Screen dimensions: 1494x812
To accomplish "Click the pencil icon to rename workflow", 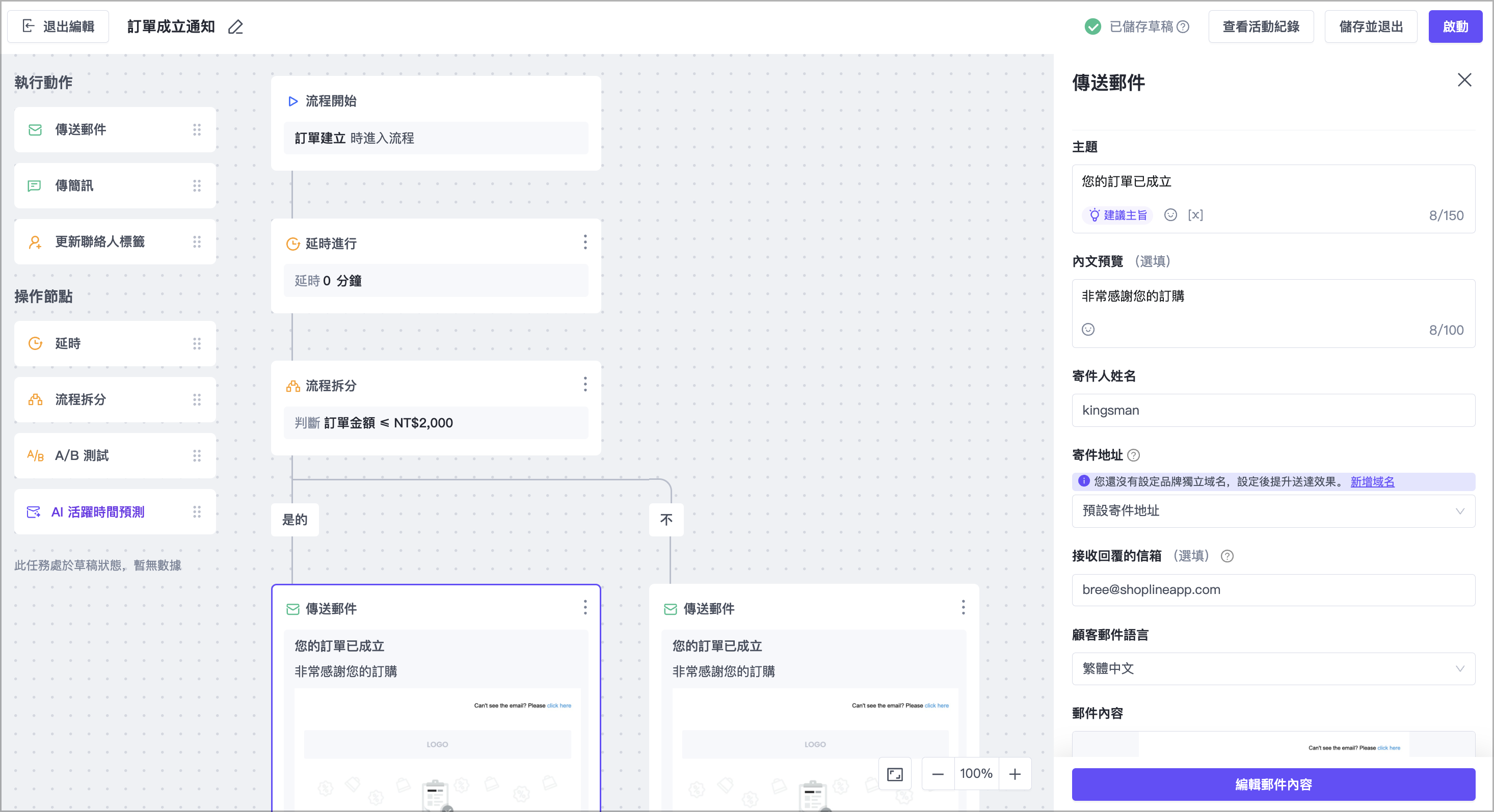I will click(x=235, y=26).
